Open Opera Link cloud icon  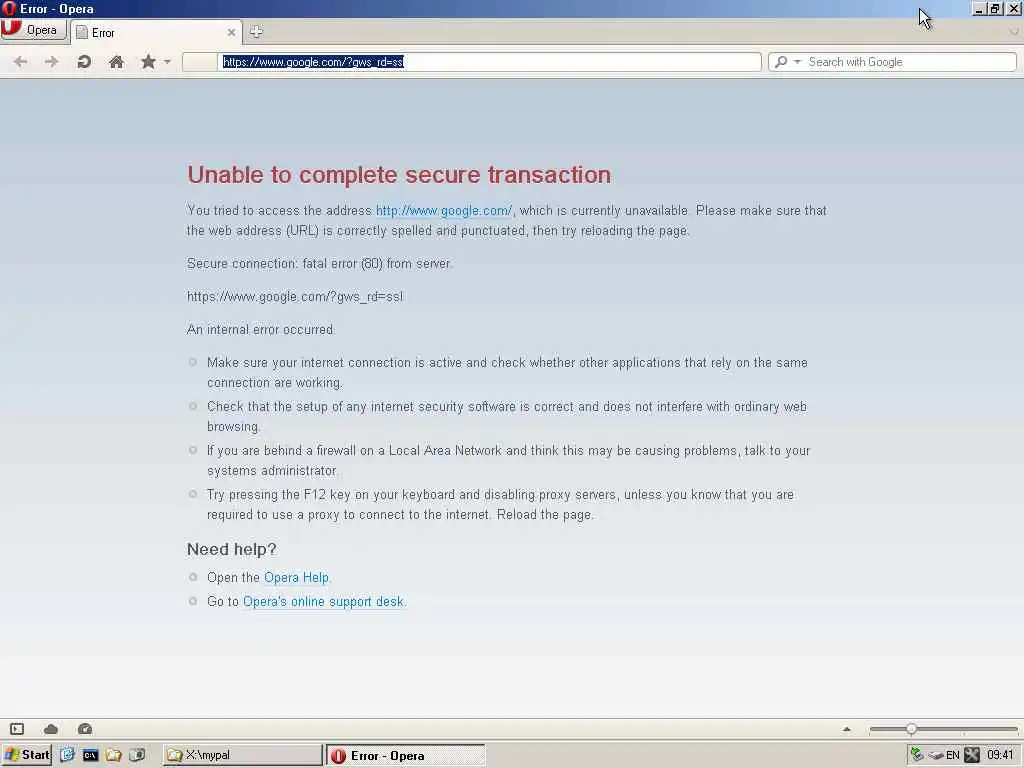tap(51, 729)
